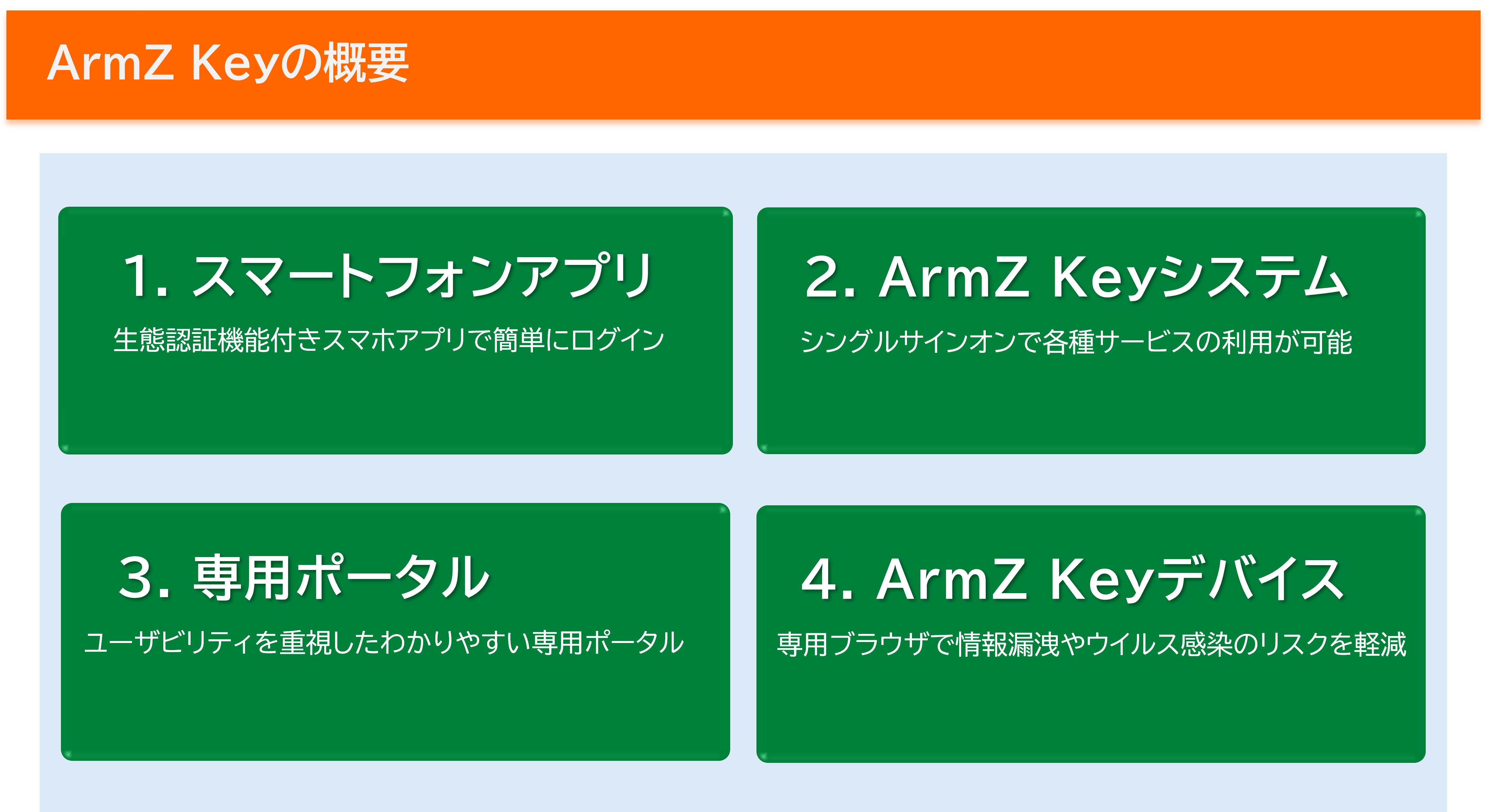Select the ユーザビリティを重視した description text
The image size is (1487, 812).
pyautogui.click(x=384, y=642)
